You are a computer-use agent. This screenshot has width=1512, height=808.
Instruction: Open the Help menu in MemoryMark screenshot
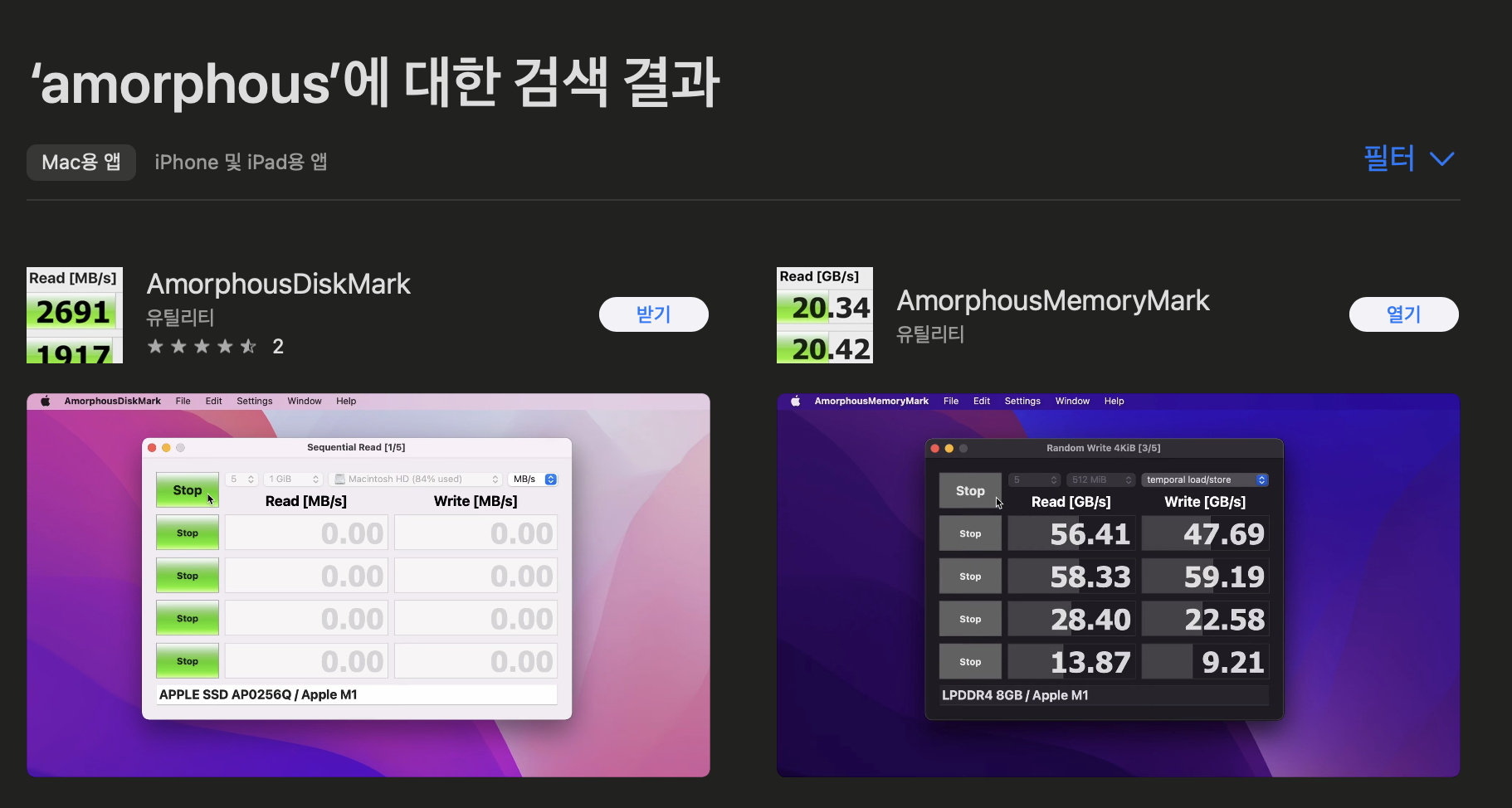1114,401
